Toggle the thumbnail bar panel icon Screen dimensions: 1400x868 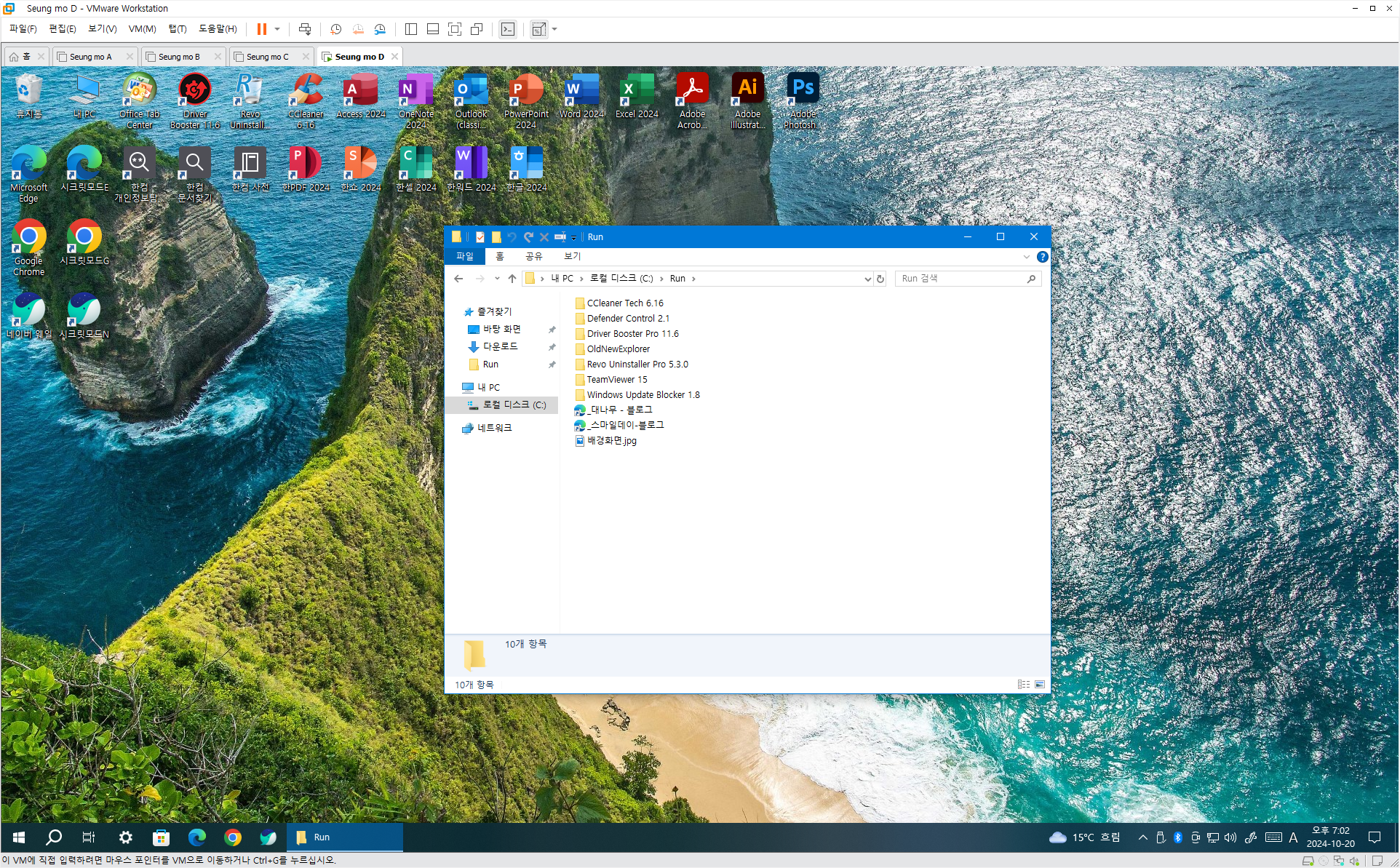coord(433,29)
